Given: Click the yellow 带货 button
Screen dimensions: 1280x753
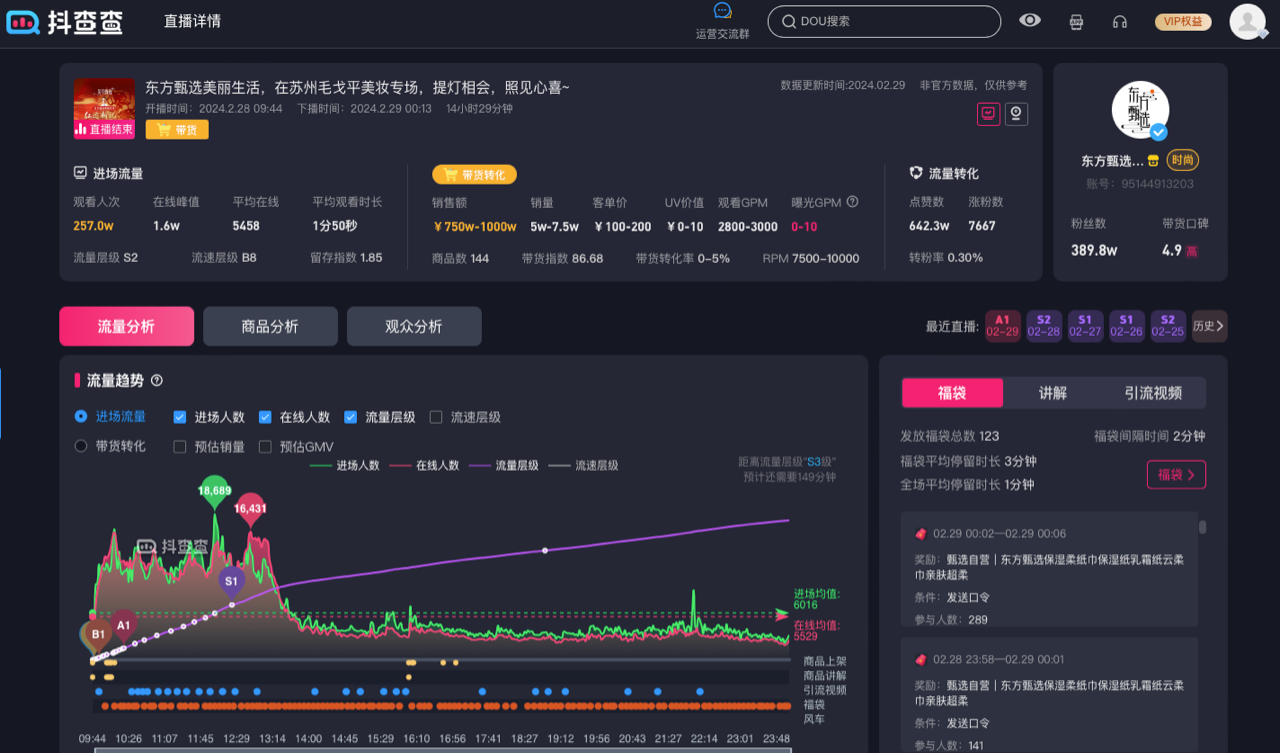Looking at the screenshot, I should click(177, 129).
